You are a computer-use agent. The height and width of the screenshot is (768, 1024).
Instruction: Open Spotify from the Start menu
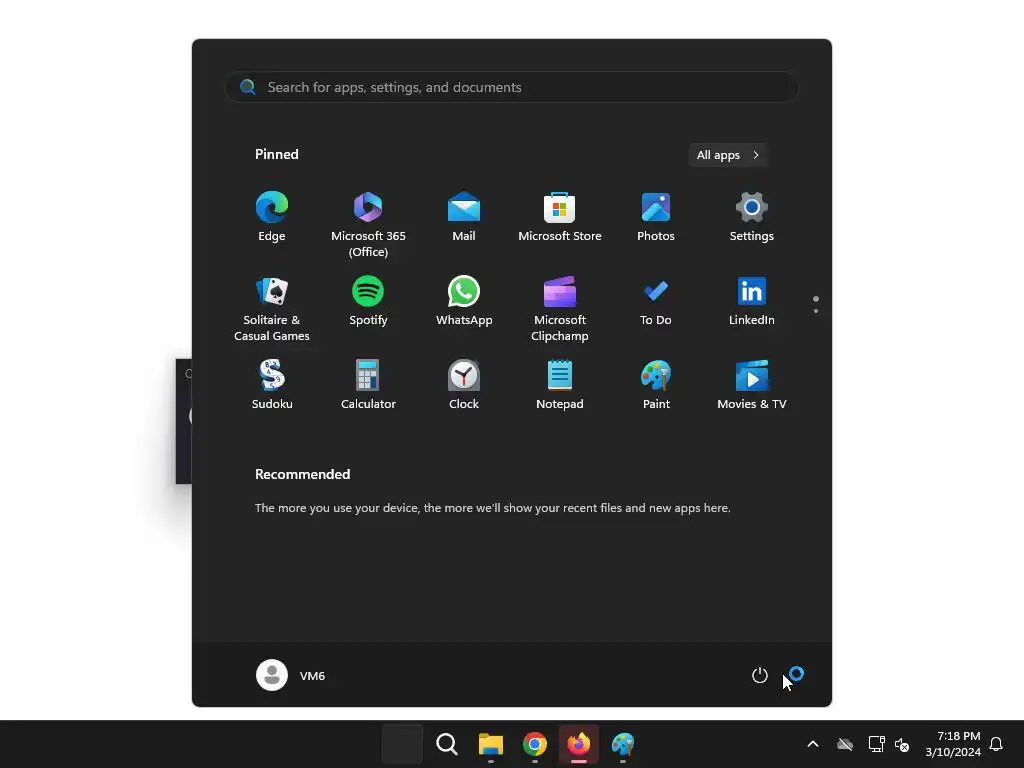tap(368, 302)
